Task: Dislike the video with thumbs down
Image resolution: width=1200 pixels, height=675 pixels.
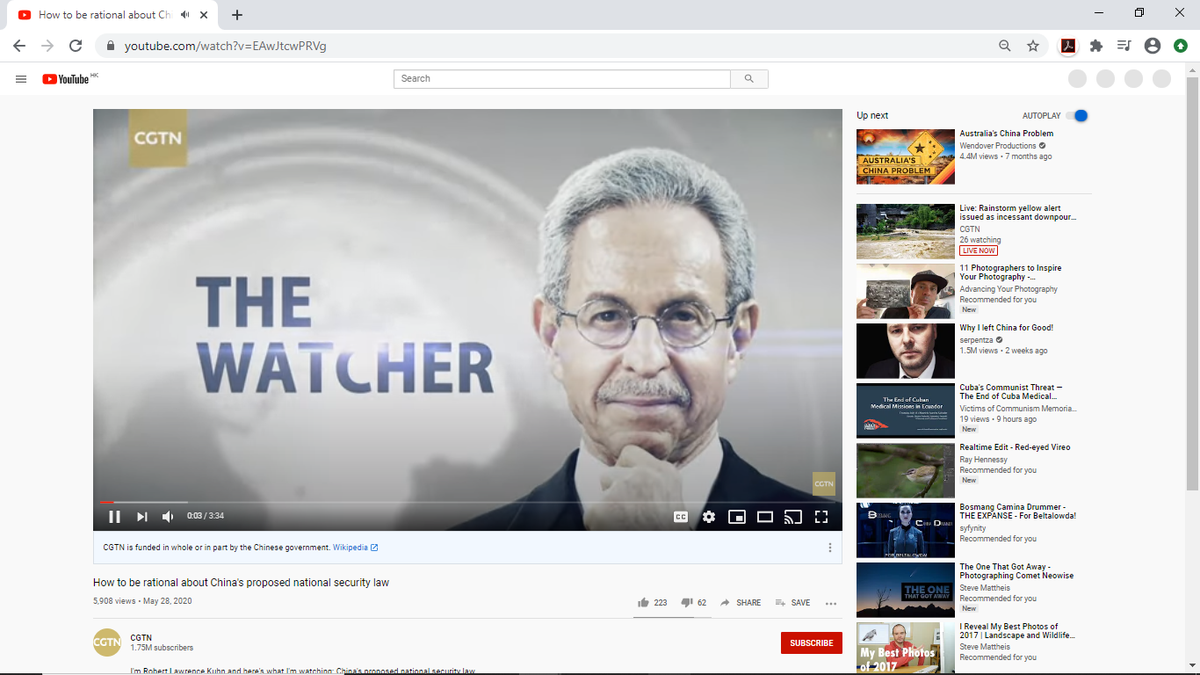Action: point(694,603)
